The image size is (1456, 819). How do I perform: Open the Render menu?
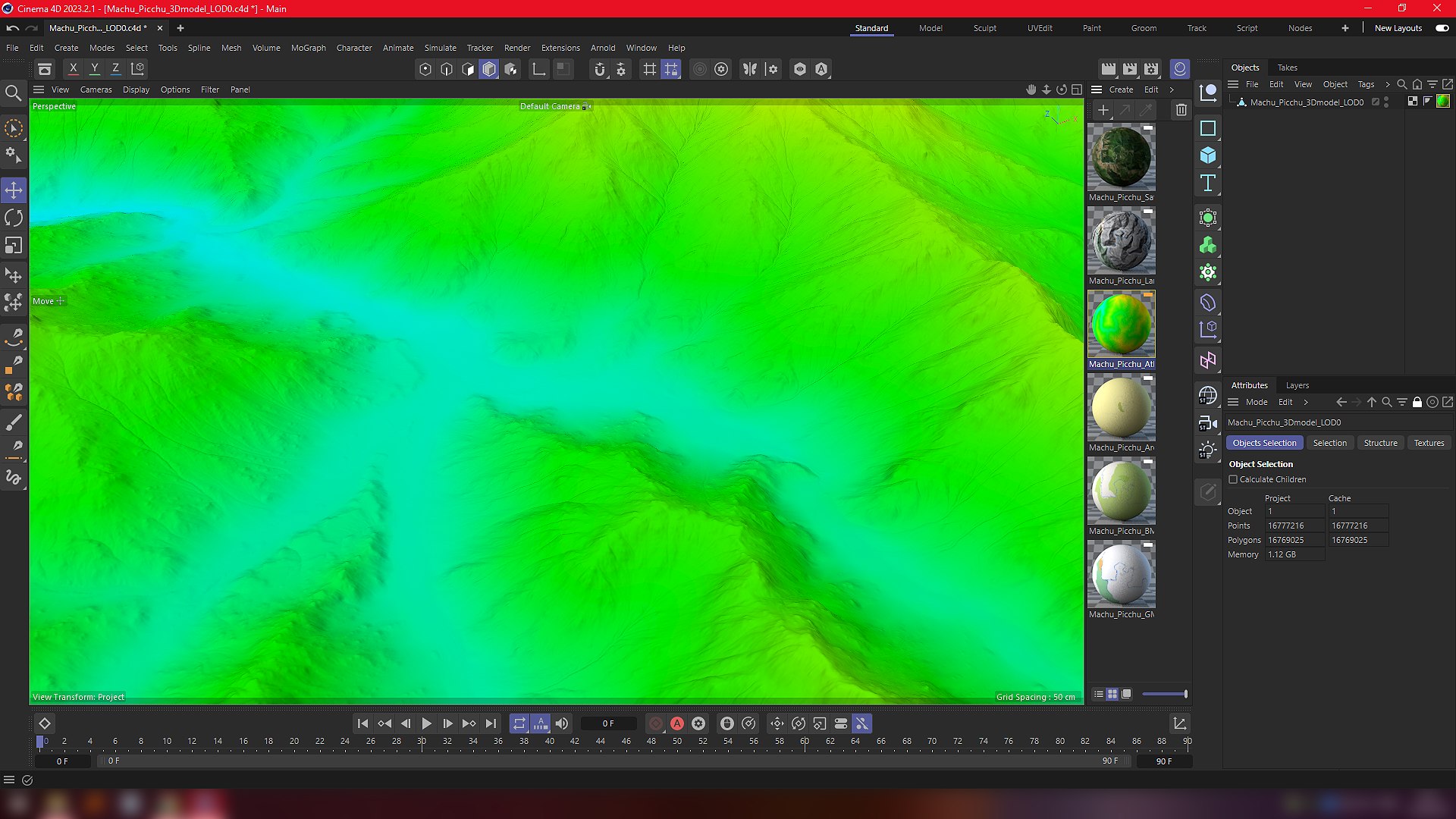[x=517, y=48]
